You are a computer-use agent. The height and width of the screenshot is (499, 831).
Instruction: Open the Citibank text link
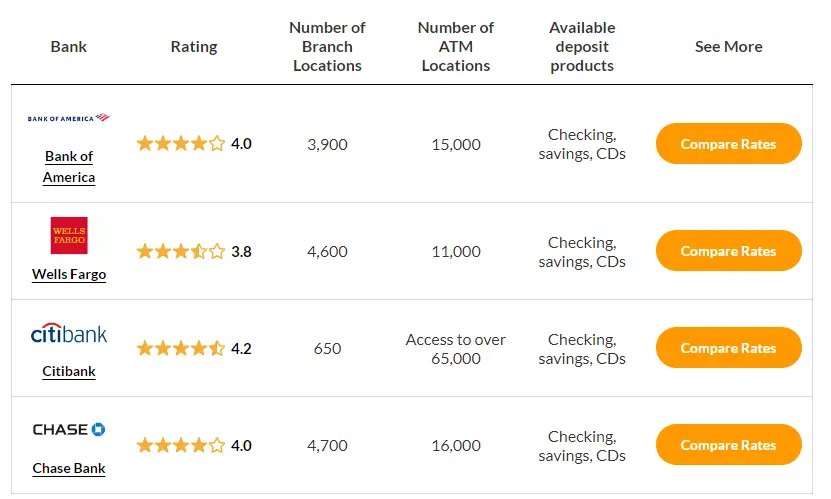(69, 371)
